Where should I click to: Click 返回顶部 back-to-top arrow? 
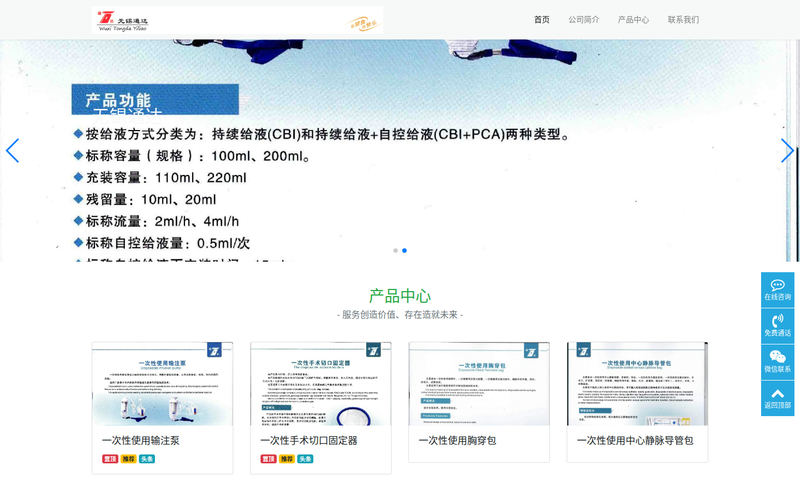click(778, 398)
